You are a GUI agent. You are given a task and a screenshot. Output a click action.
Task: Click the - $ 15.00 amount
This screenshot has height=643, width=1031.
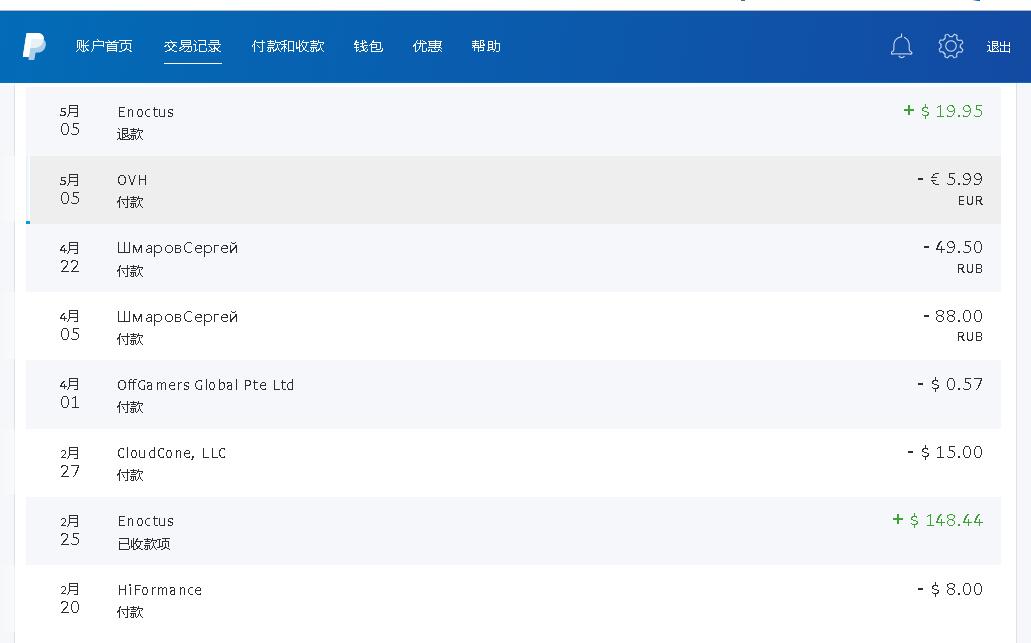[x=945, y=452]
